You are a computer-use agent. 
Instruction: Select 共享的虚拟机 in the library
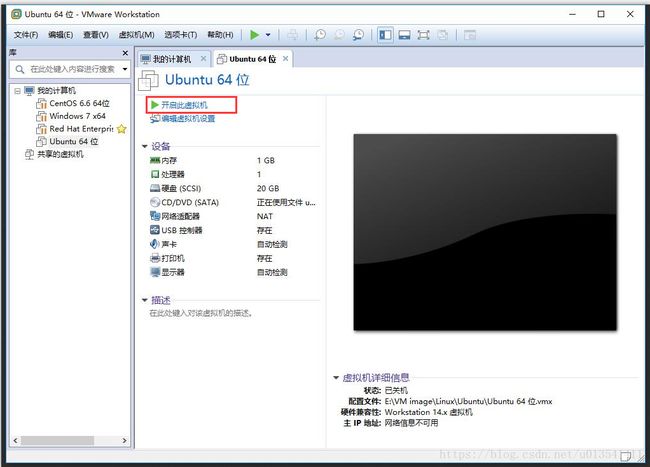pos(60,155)
